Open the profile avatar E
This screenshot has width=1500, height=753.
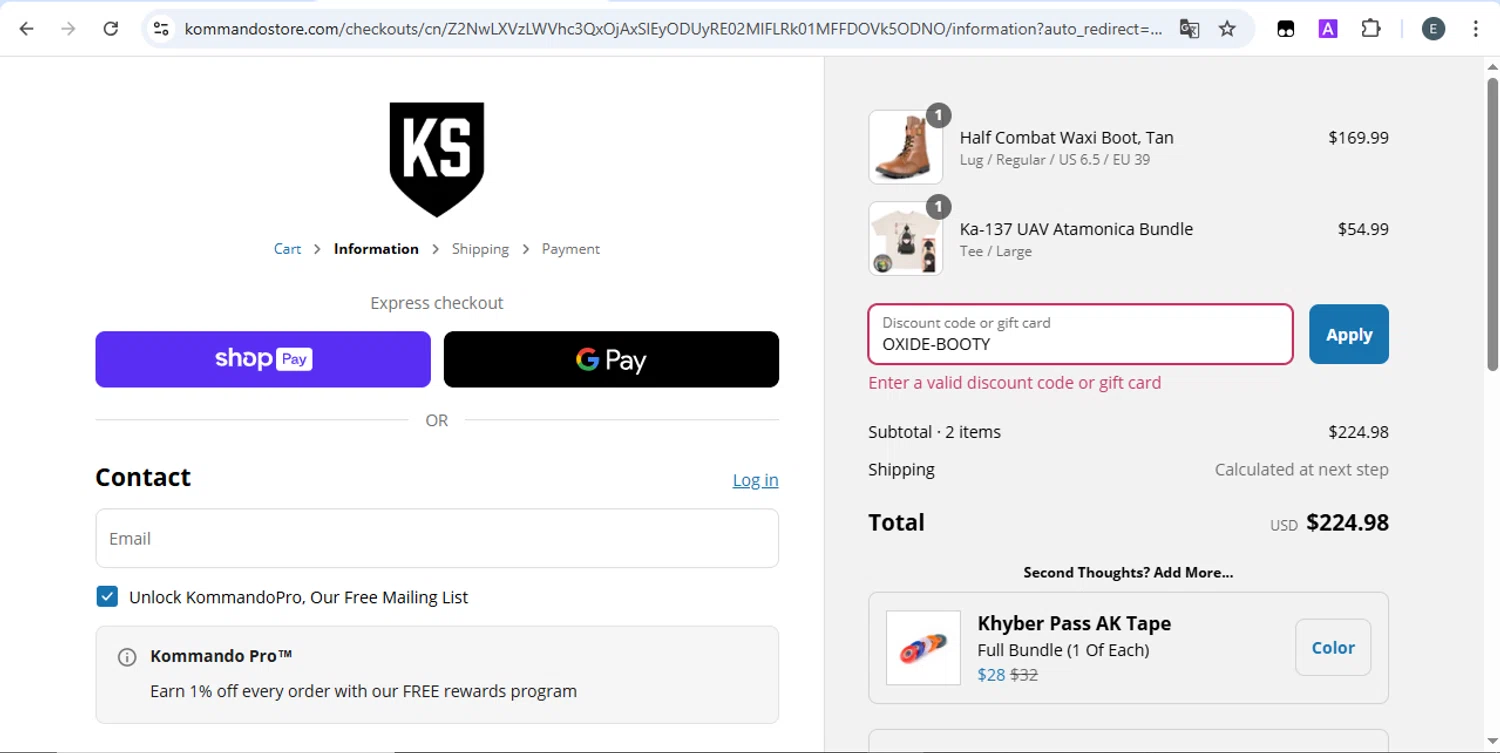(x=1433, y=29)
